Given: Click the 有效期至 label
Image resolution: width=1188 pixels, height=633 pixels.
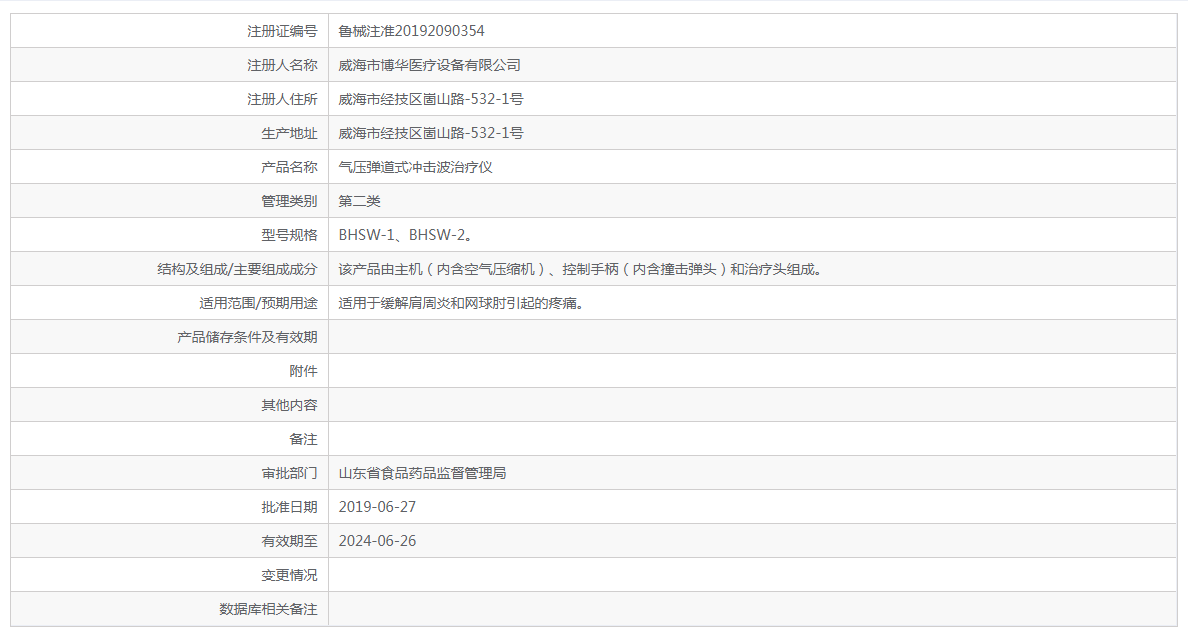Looking at the screenshot, I should pos(289,541).
